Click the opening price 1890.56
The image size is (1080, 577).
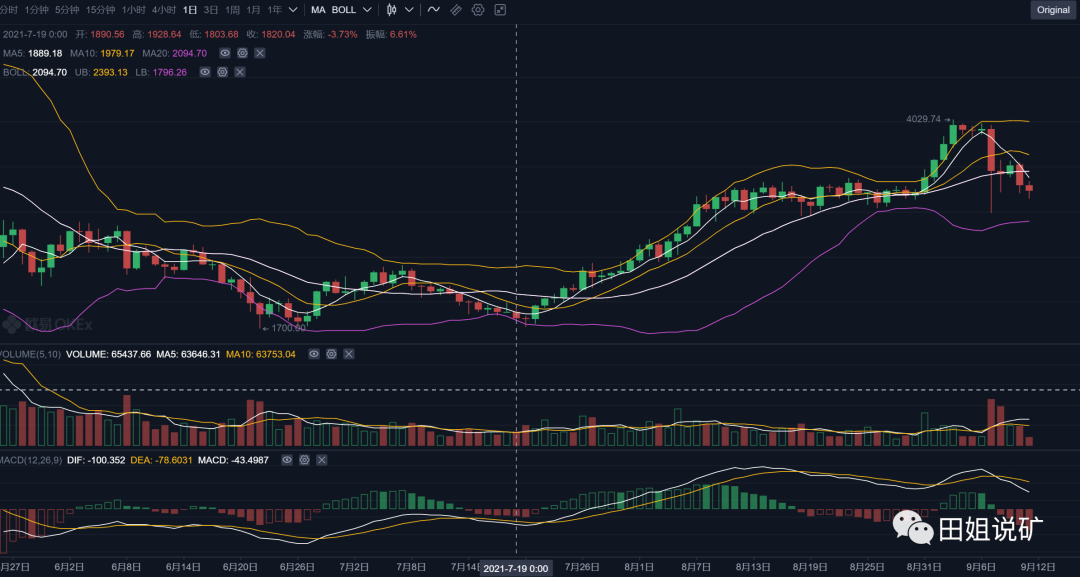107,34
